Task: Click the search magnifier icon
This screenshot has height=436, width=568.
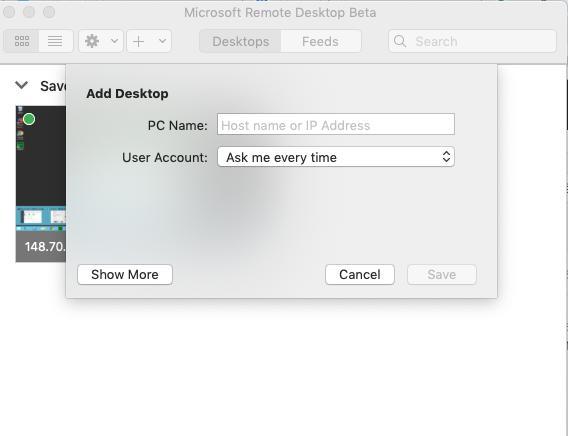Action: tap(400, 41)
